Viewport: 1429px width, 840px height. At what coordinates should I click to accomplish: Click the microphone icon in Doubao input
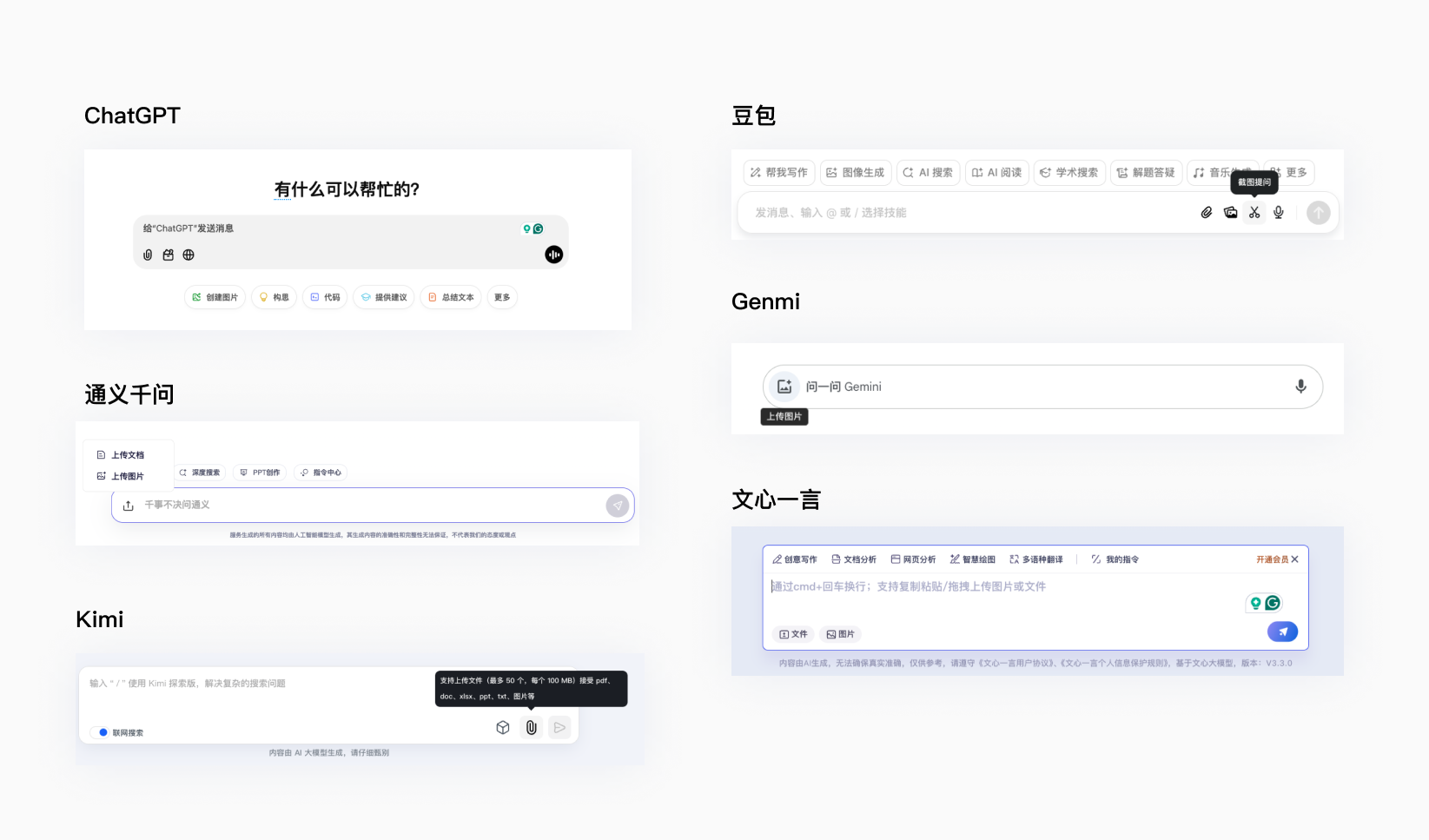(x=1279, y=212)
